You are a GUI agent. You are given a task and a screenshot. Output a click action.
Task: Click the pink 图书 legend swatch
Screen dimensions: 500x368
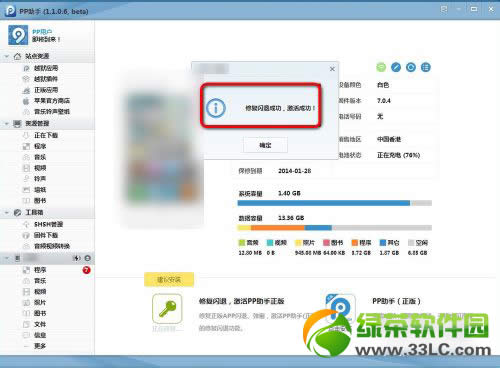click(326, 243)
